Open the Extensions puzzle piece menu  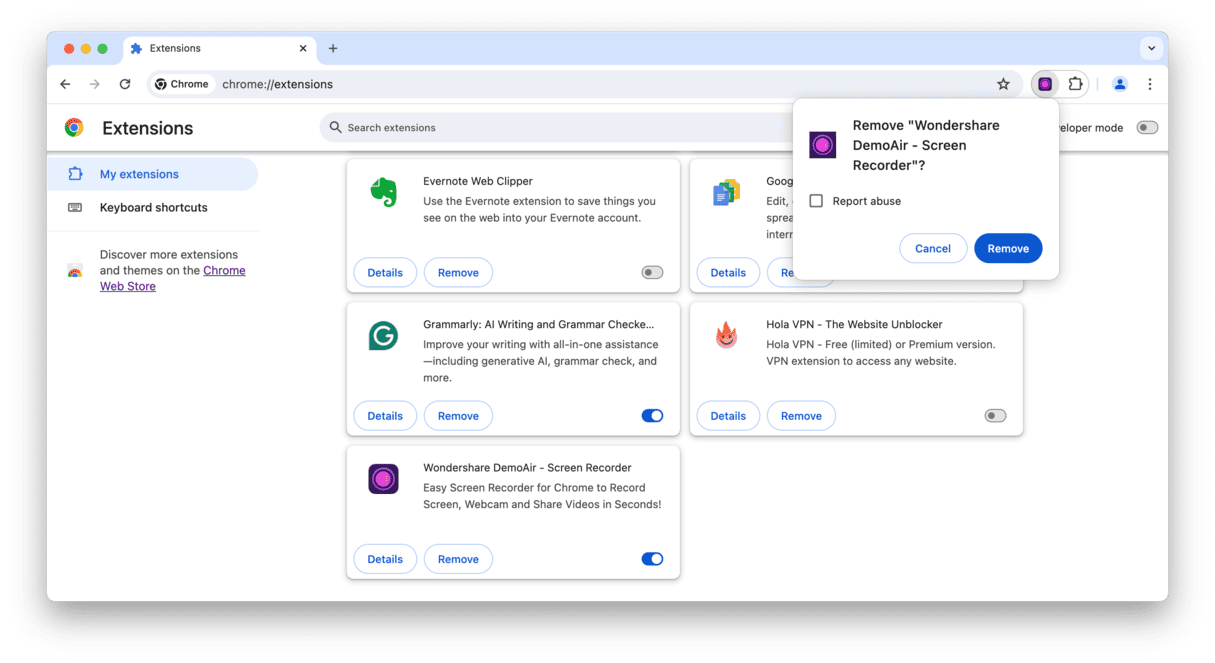(1075, 84)
